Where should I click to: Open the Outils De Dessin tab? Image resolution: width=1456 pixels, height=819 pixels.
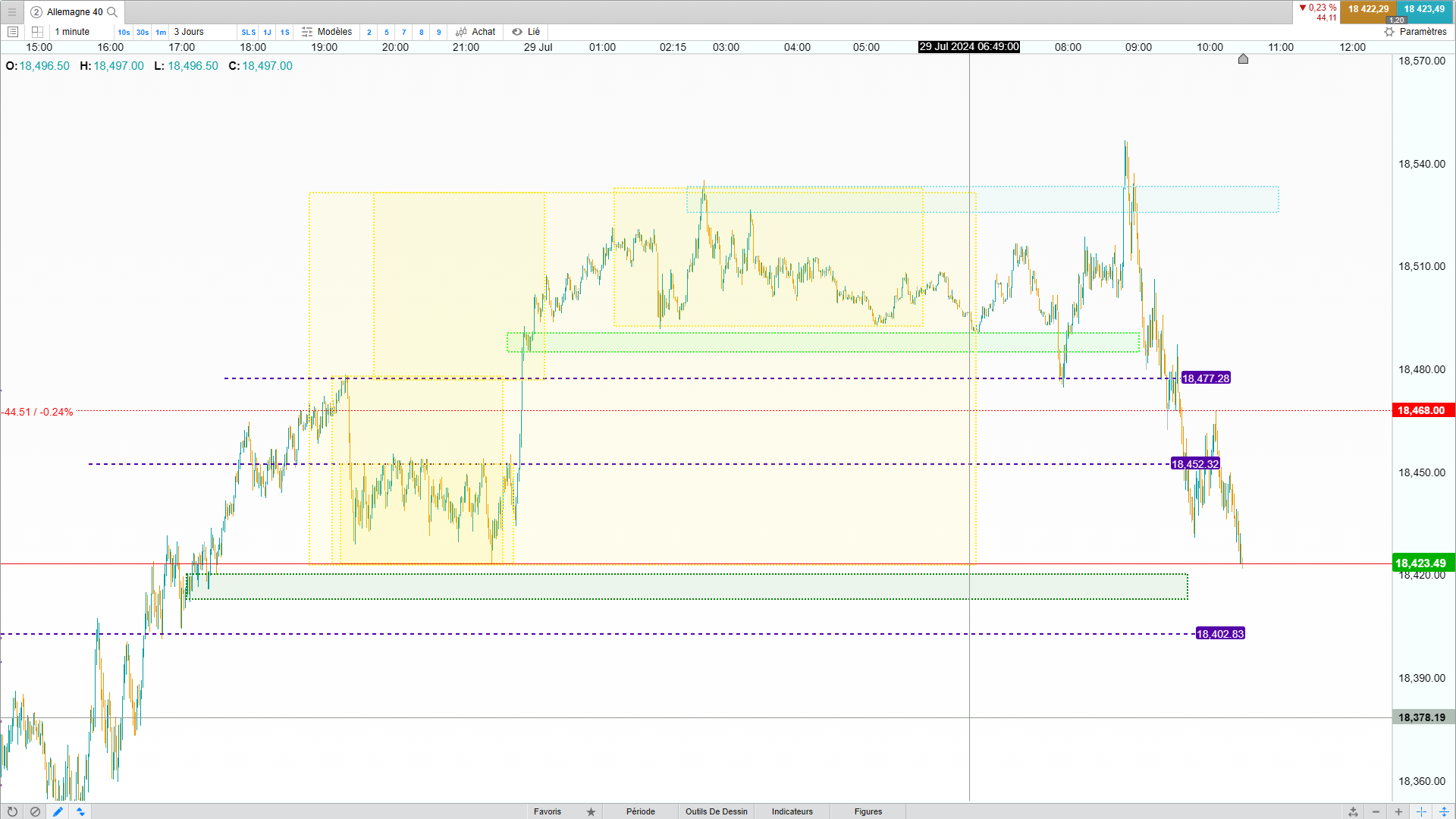click(x=716, y=811)
